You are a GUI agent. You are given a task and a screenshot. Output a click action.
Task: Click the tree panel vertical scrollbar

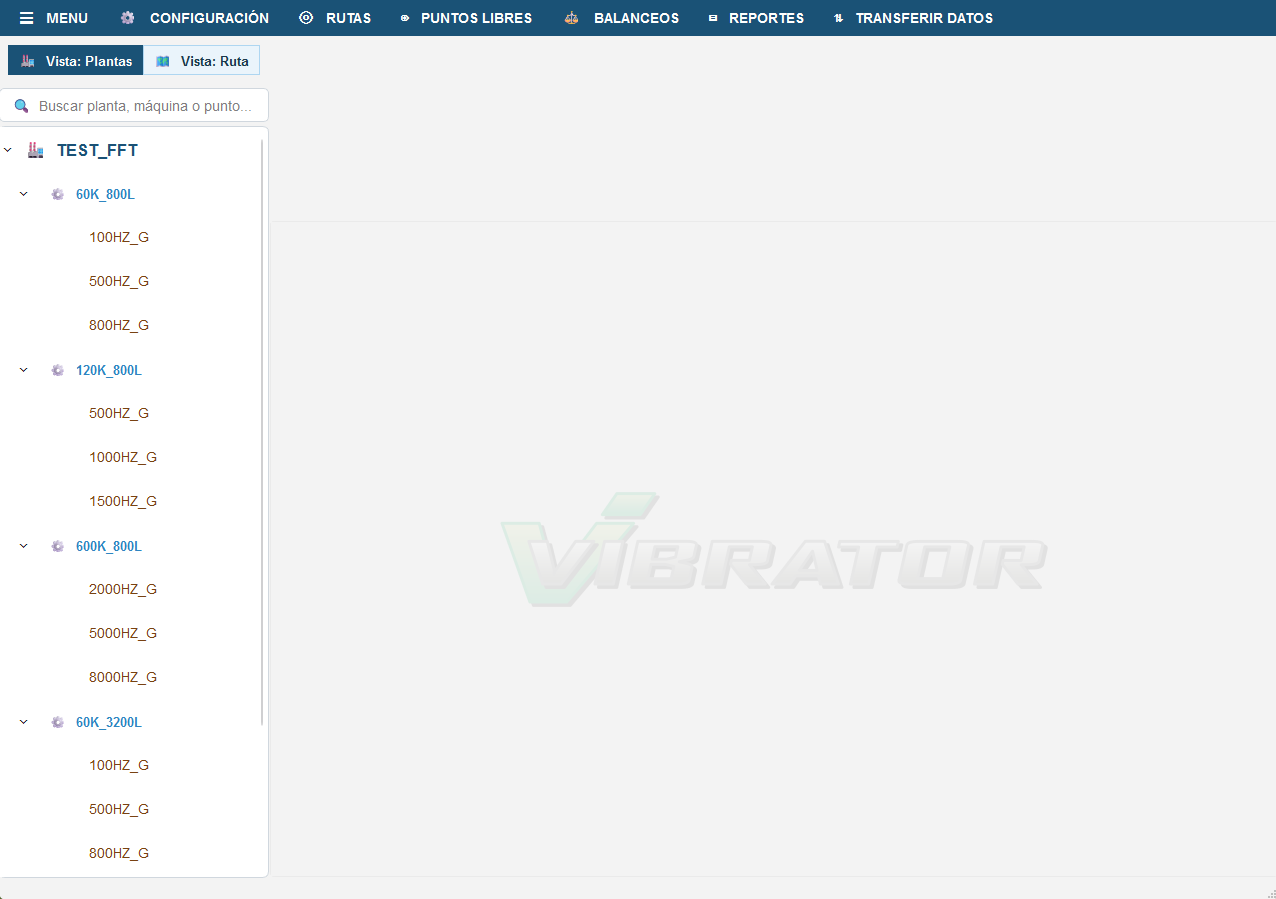[262, 432]
